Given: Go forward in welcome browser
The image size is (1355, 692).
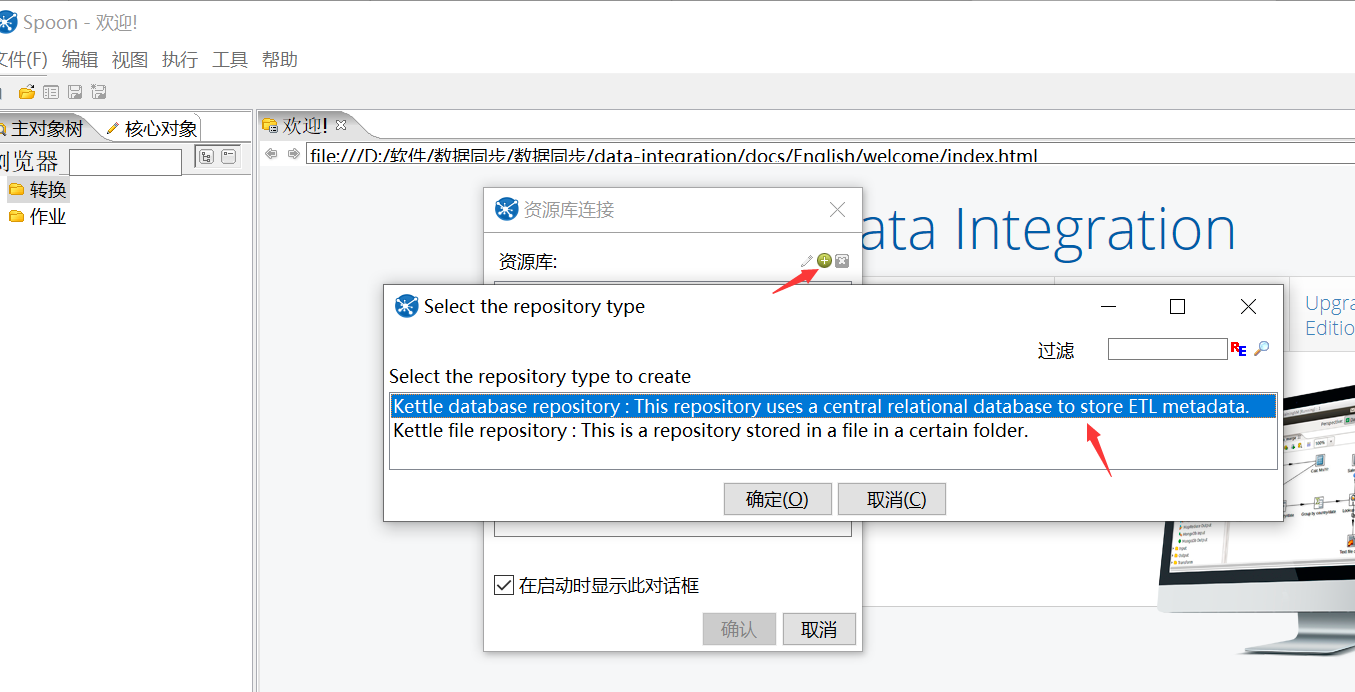Looking at the screenshot, I should click(x=293, y=154).
